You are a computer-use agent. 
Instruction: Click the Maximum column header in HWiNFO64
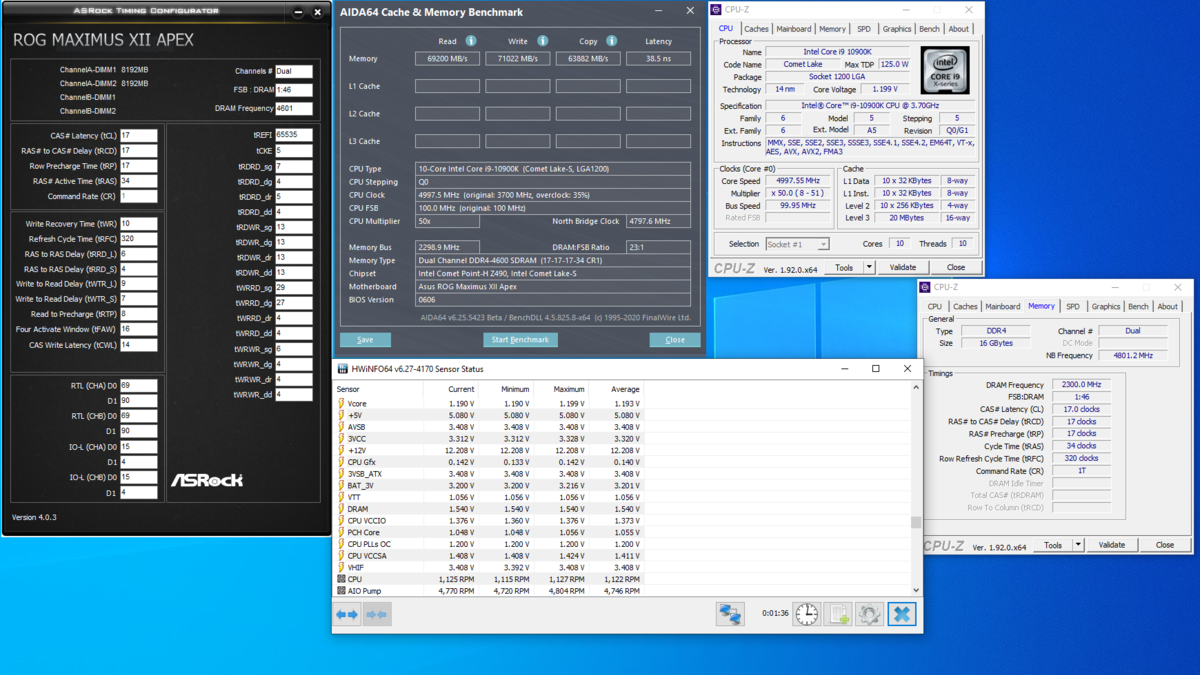pyautogui.click(x=568, y=389)
